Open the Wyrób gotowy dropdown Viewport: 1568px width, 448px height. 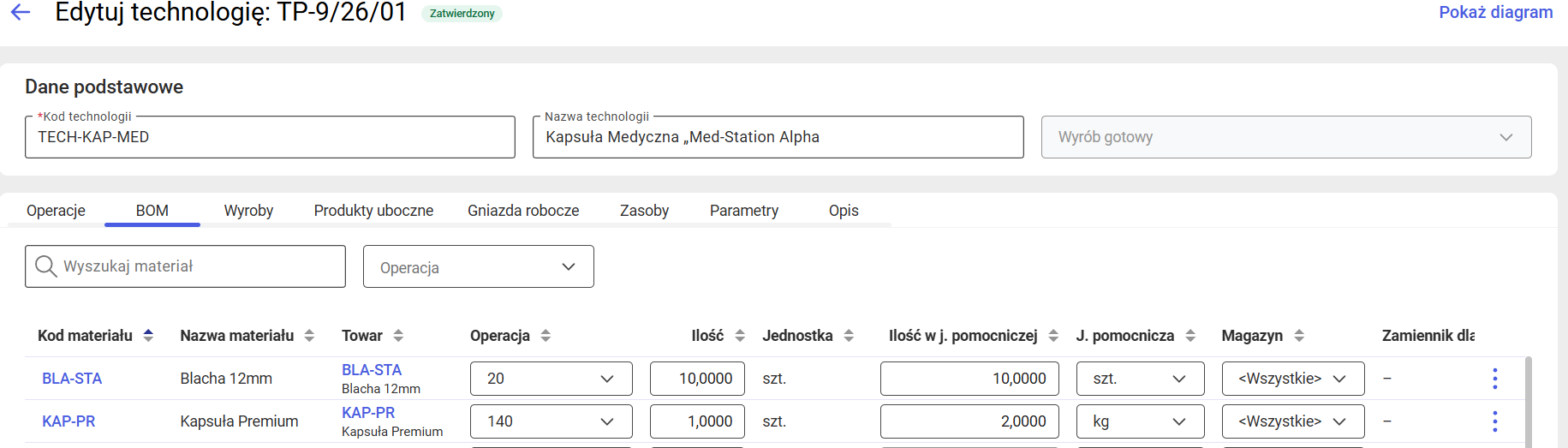point(1285,137)
